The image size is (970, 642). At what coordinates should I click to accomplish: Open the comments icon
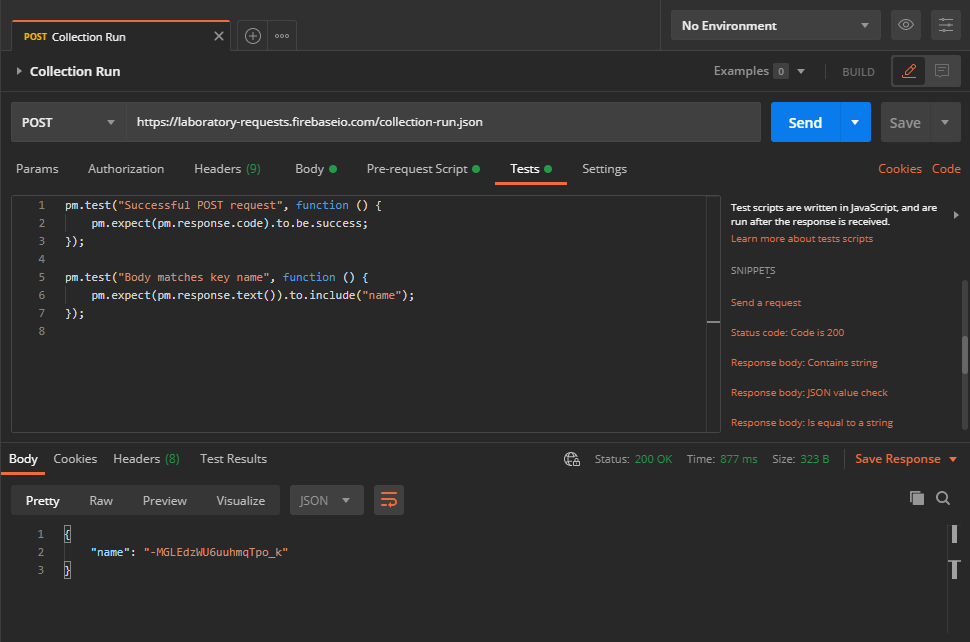(x=942, y=71)
